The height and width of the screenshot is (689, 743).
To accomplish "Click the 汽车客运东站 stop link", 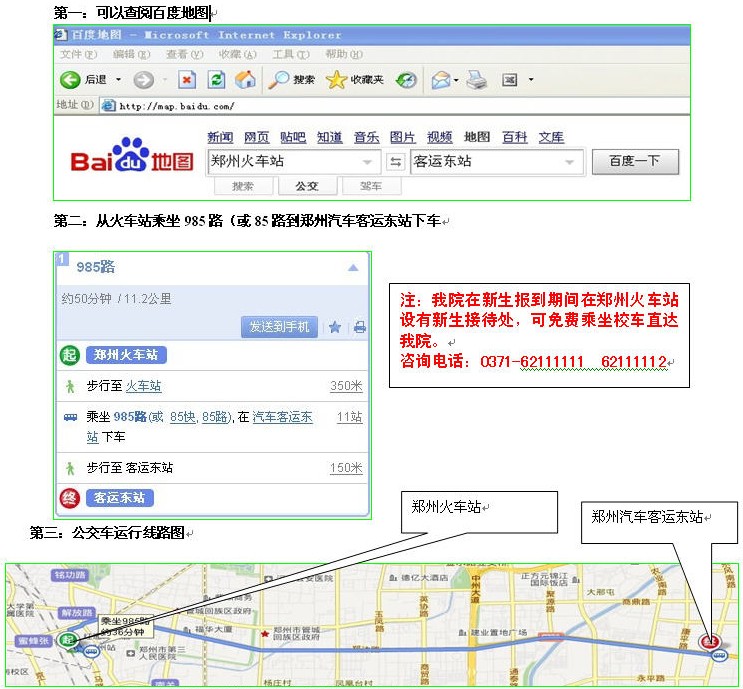I will [x=282, y=417].
